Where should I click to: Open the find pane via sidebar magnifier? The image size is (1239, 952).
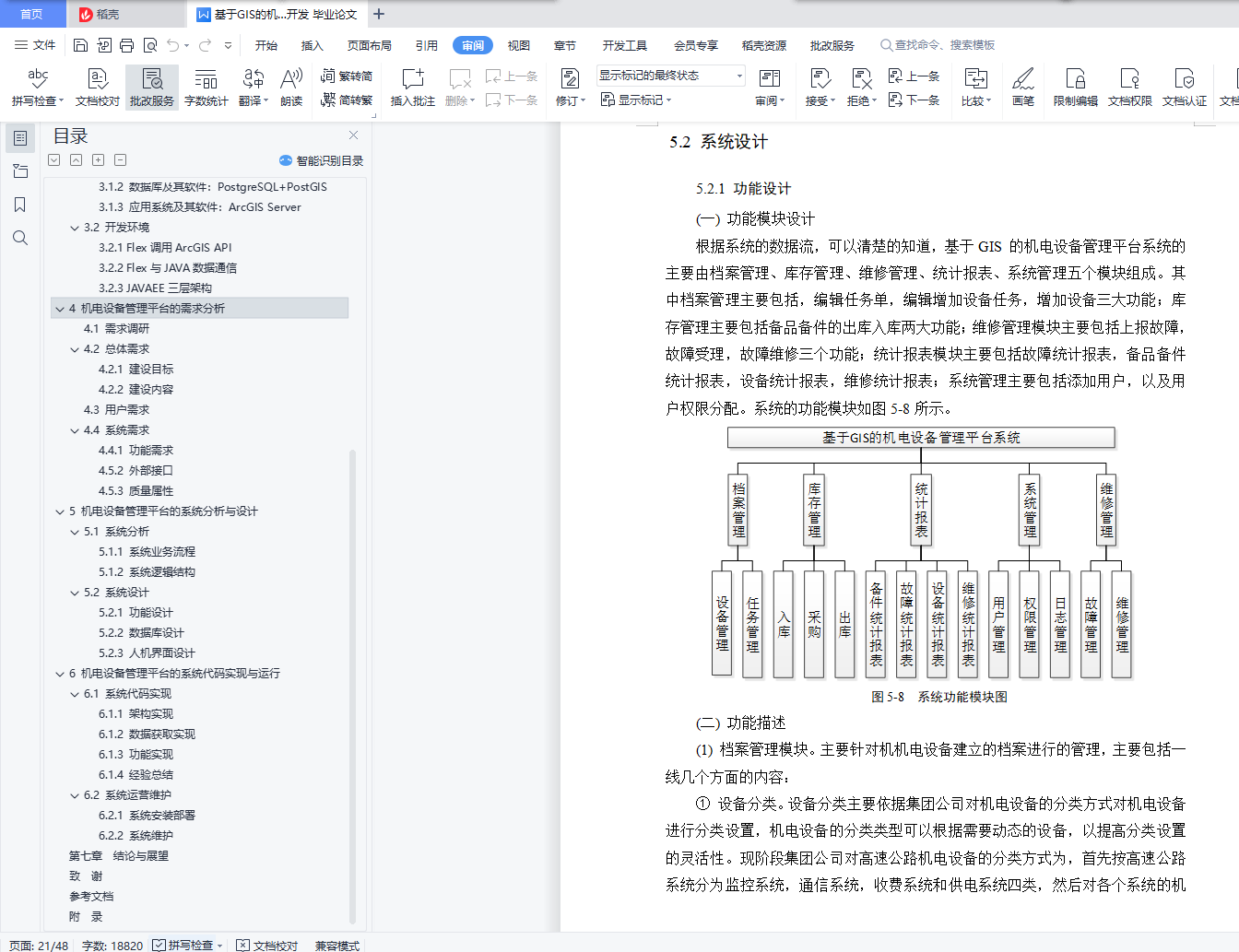[x=20, y=238]
